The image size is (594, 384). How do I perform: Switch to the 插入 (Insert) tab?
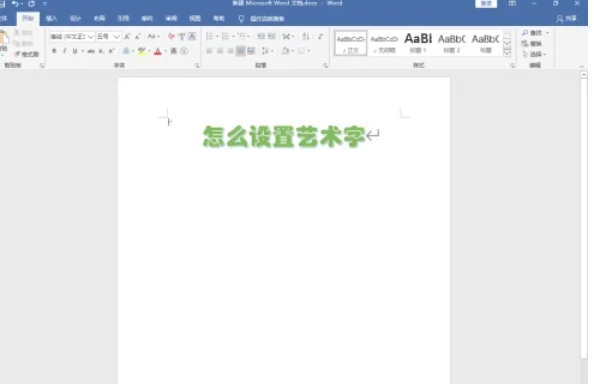pos(52,18)
